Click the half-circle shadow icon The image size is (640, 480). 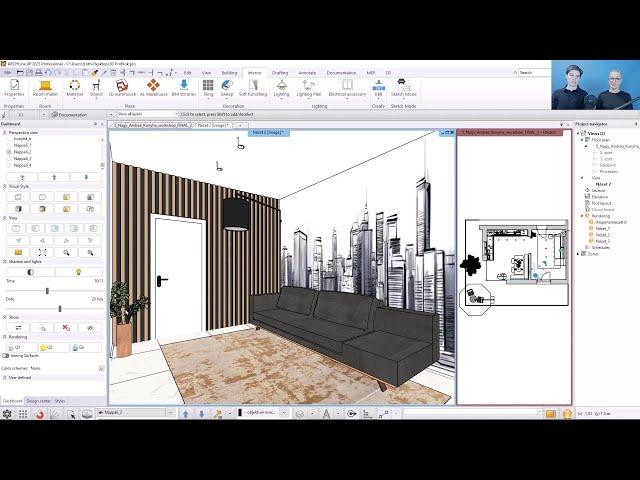pos(31,272)
